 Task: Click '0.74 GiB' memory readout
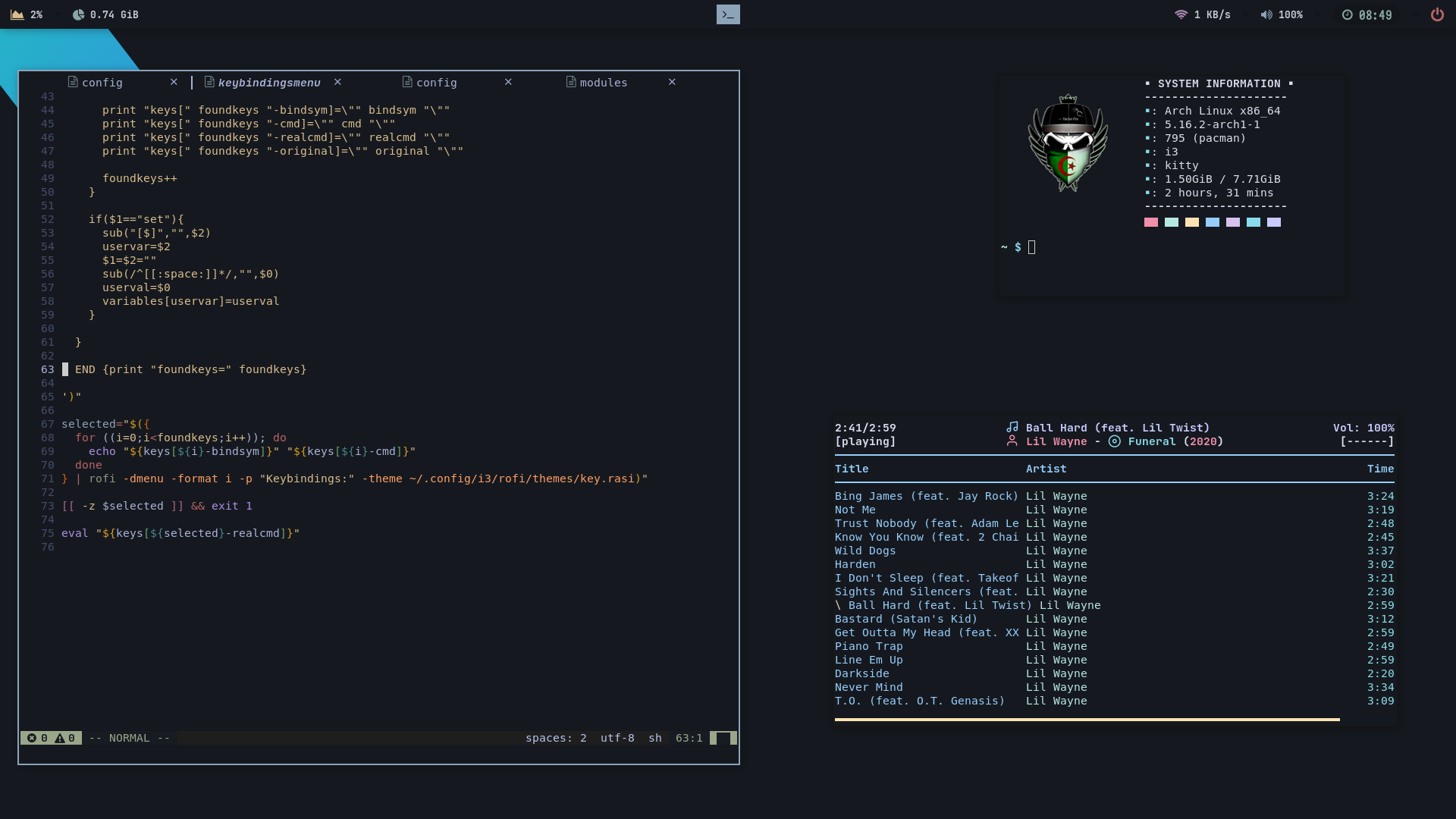pyautogui.click(x=114, y=14)
